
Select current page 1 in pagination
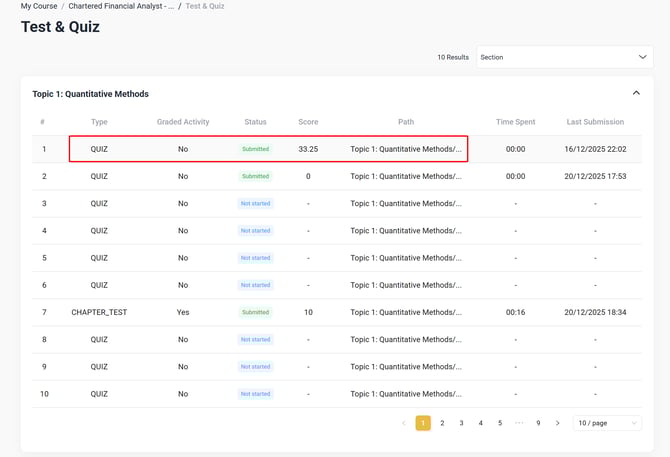click(x=423, y=423)
